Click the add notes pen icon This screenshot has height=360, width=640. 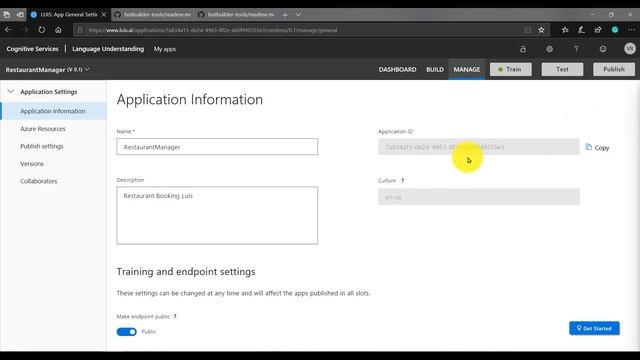coord(581,30)
